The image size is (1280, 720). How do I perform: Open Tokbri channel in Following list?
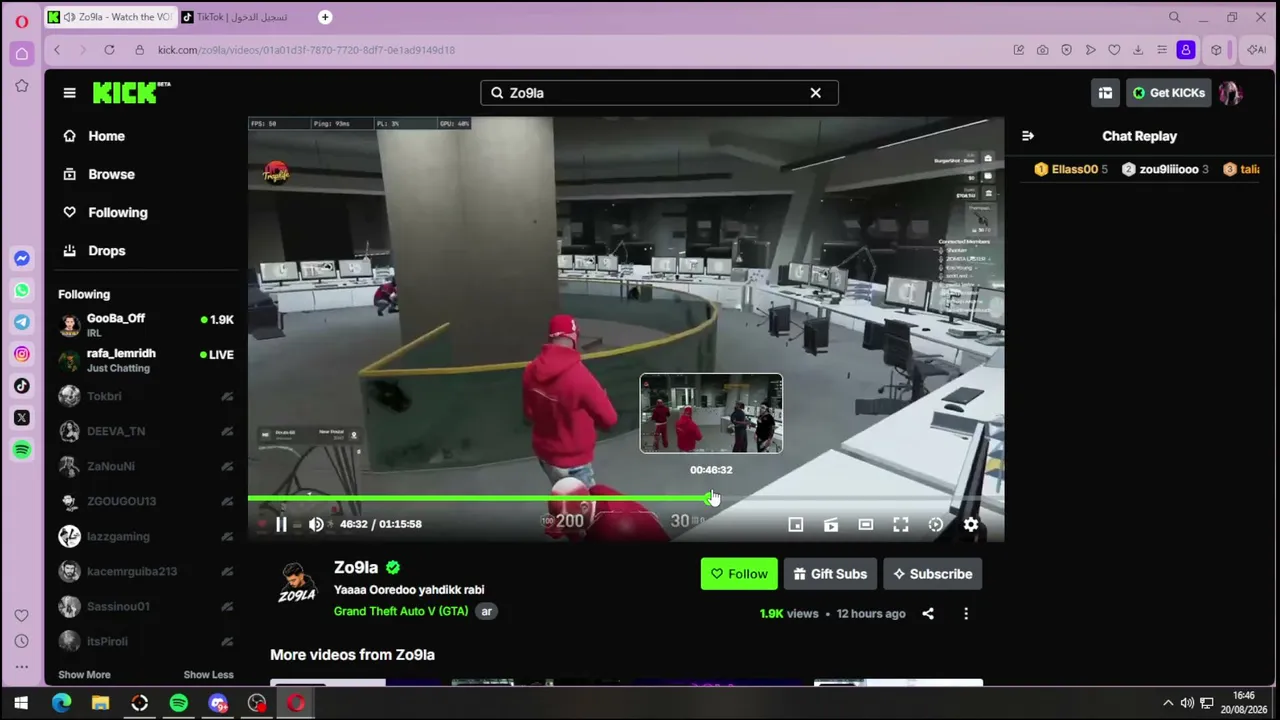click(x=146, y=396)
